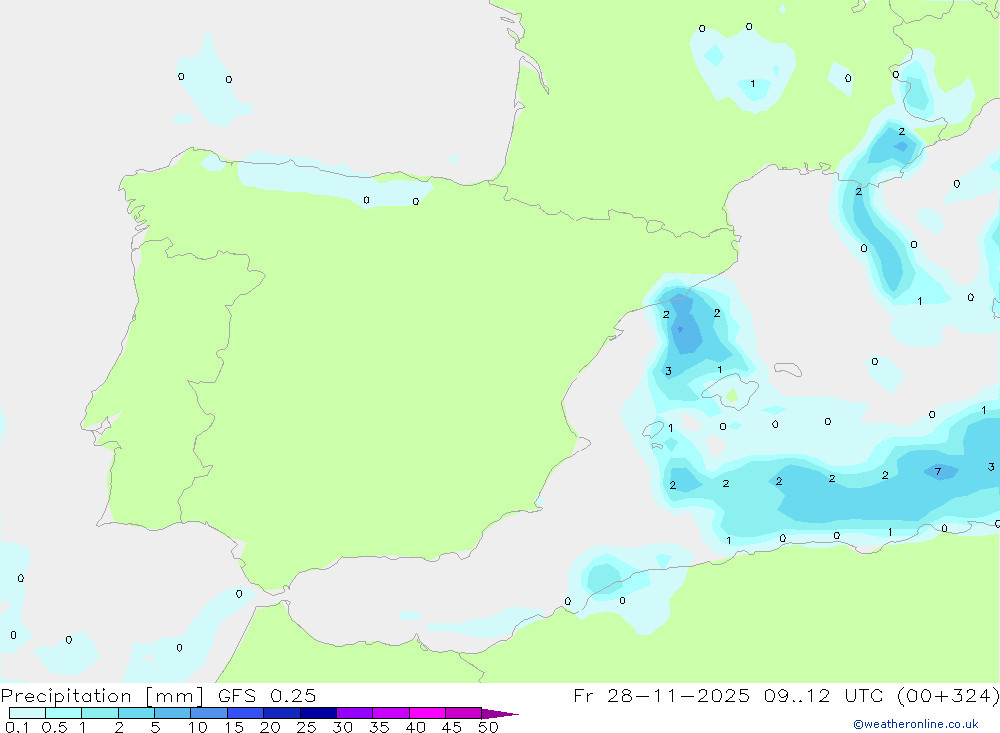Click the 'Precipitation [mm]' title text
1000x733 pixels.
102,696
